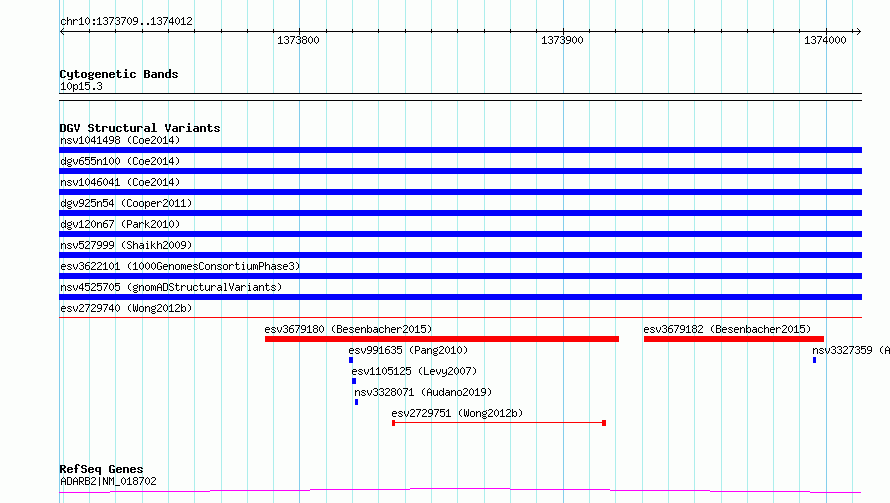Click the blue bar under esv3622101
The width and height of the screenshot is (890, 503).
(x=460, y=276)
